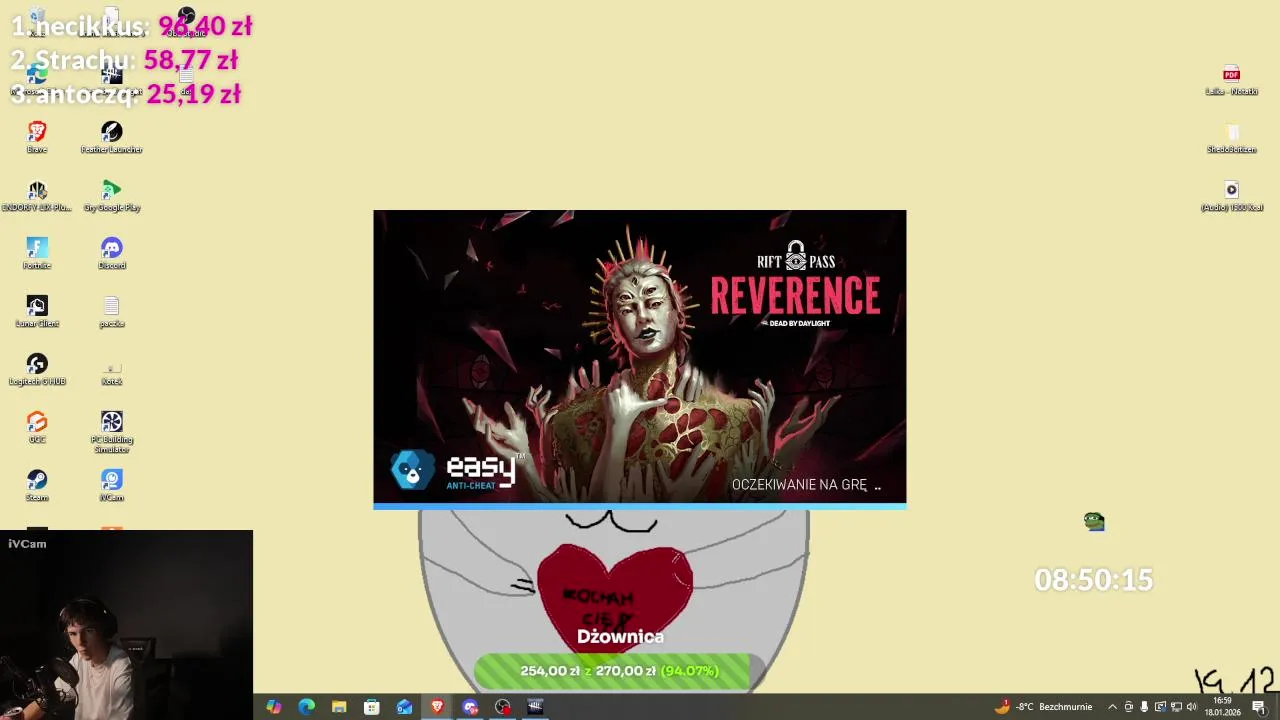
Task: Open the GOG desktop shortcut
Action: 37,427
